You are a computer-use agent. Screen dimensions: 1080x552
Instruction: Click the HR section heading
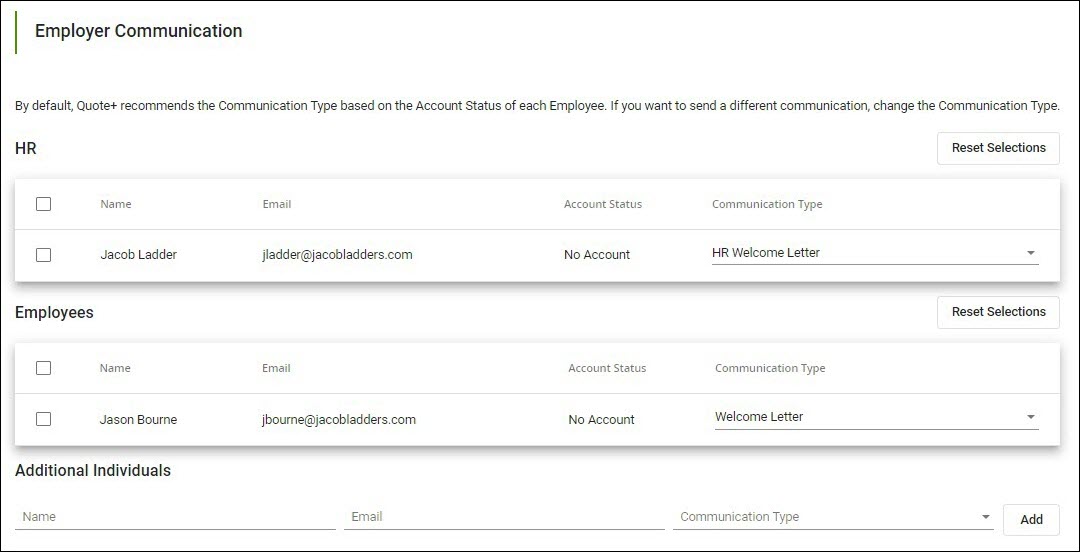click(x=25, y=148)
